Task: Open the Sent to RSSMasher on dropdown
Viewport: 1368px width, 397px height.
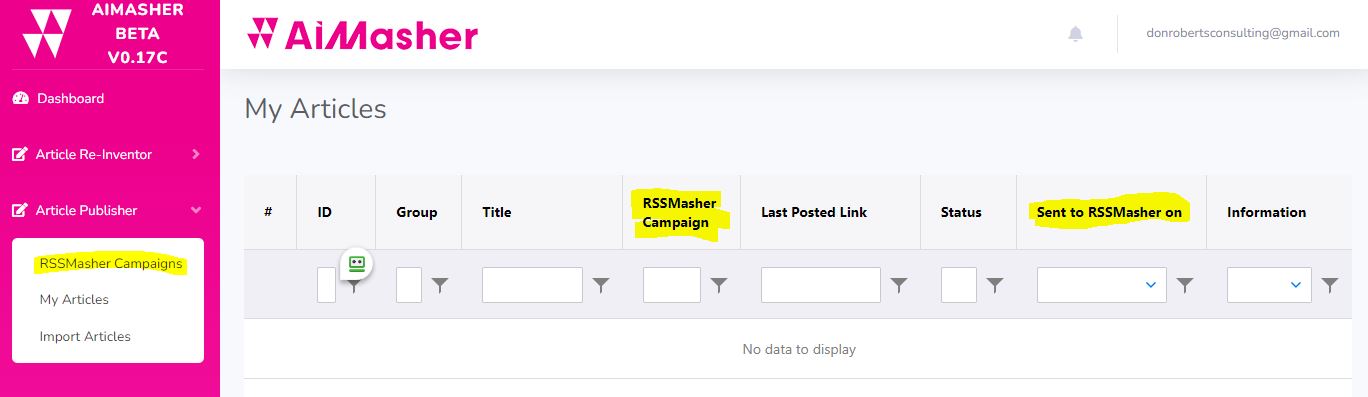Action: tap(1102, 285)
